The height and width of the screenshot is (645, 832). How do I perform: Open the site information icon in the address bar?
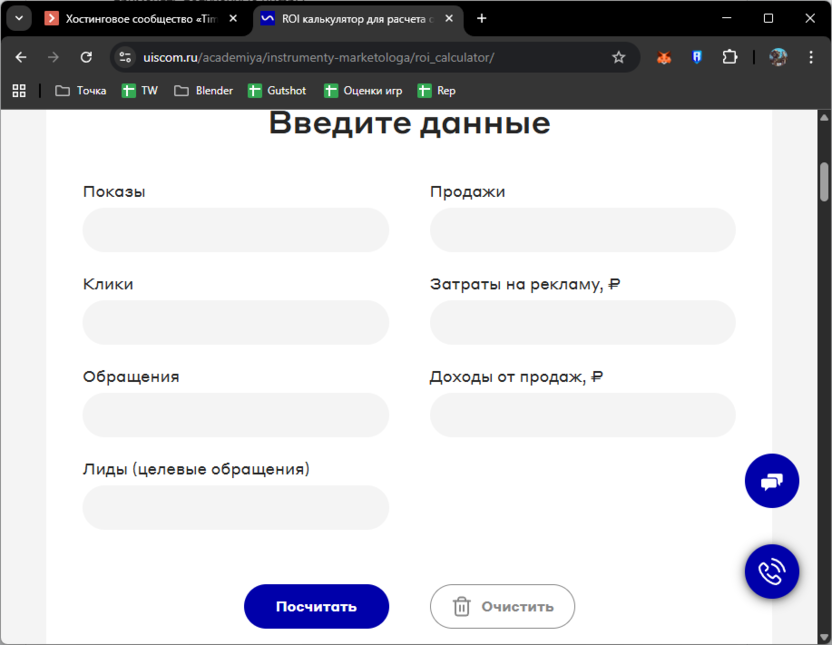tap(125, 57)
